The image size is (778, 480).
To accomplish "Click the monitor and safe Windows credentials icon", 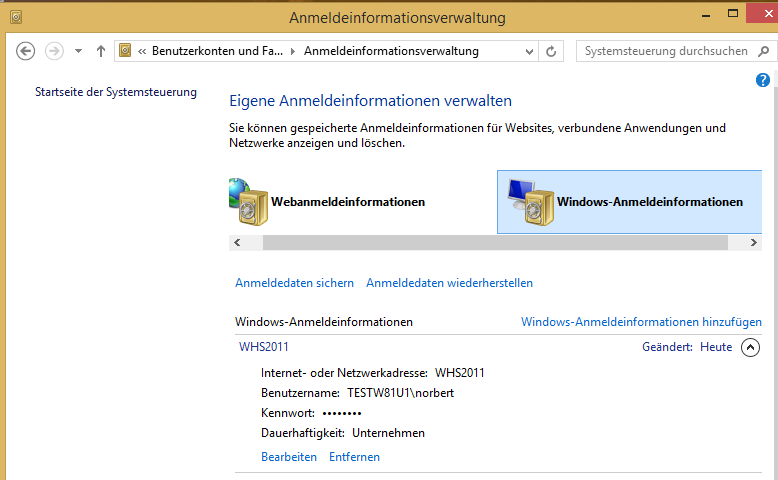I will [530, 202].
